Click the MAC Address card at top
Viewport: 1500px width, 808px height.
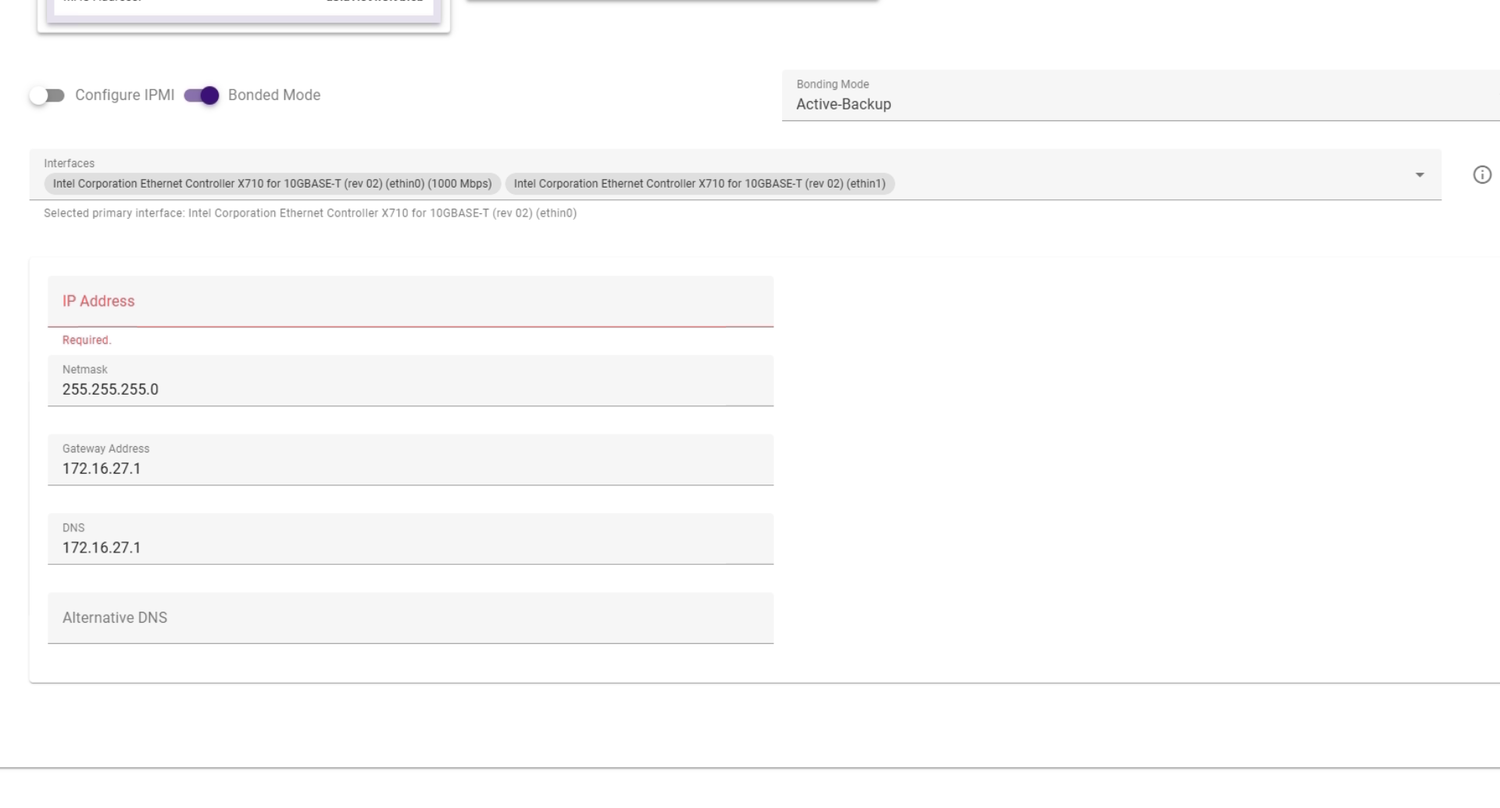point(242,8)
